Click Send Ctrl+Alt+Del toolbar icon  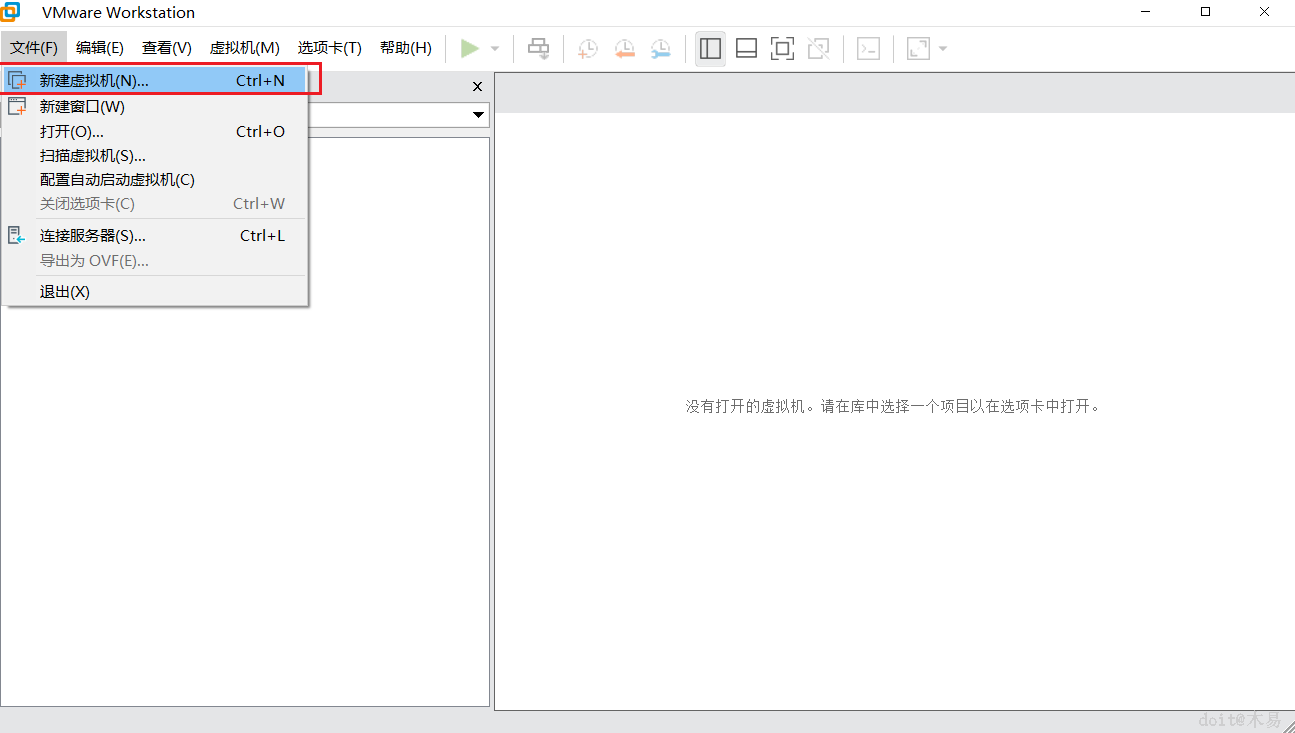539,48
